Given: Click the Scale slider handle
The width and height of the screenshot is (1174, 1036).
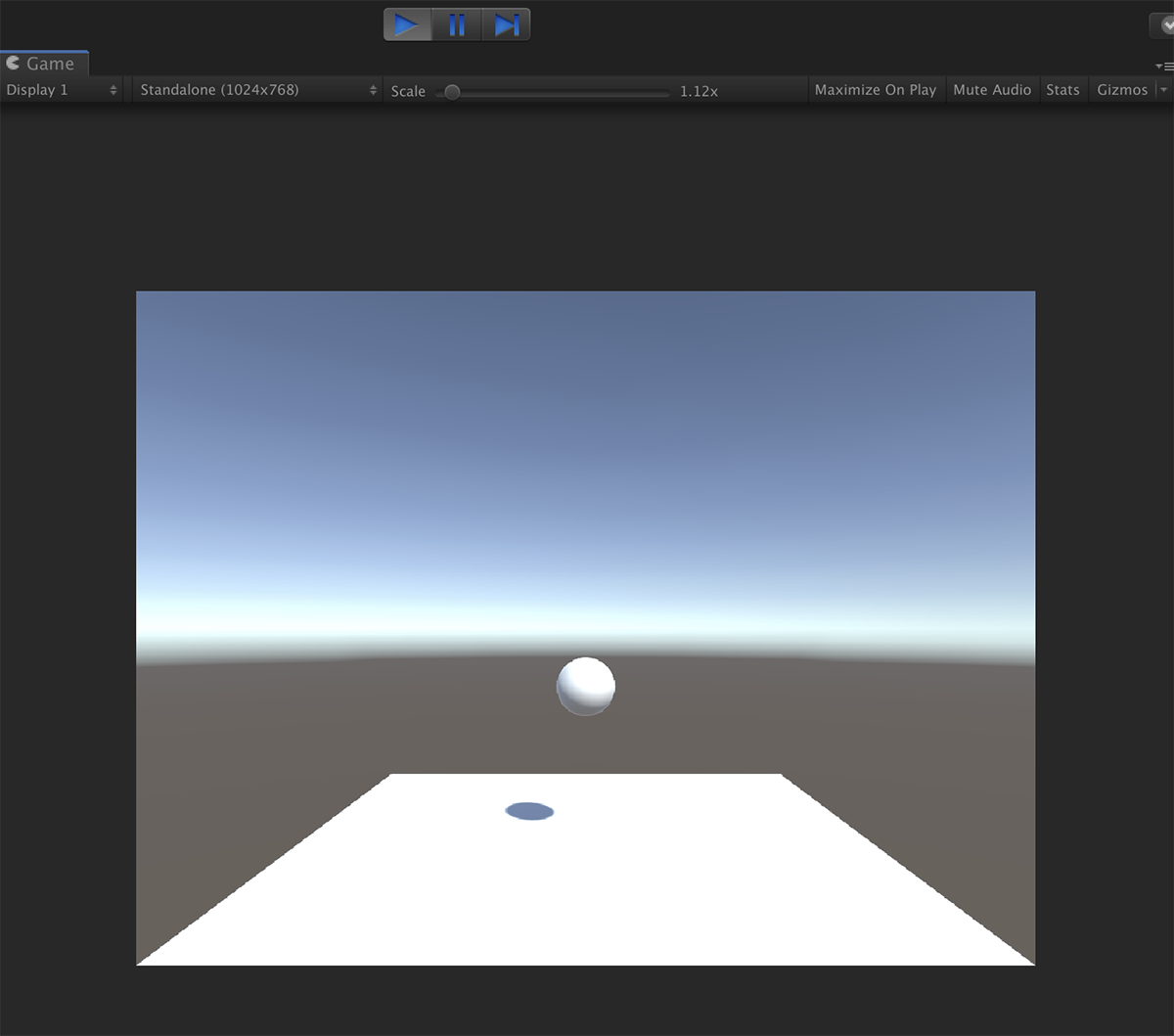Looking at the screenshot, I should (451, 90).
